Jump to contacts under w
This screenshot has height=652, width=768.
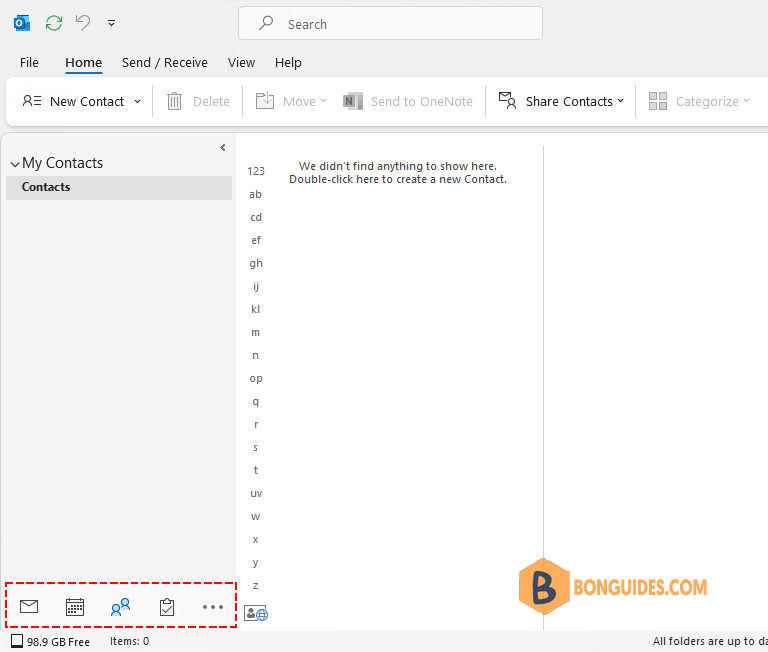tap(255, 516)
